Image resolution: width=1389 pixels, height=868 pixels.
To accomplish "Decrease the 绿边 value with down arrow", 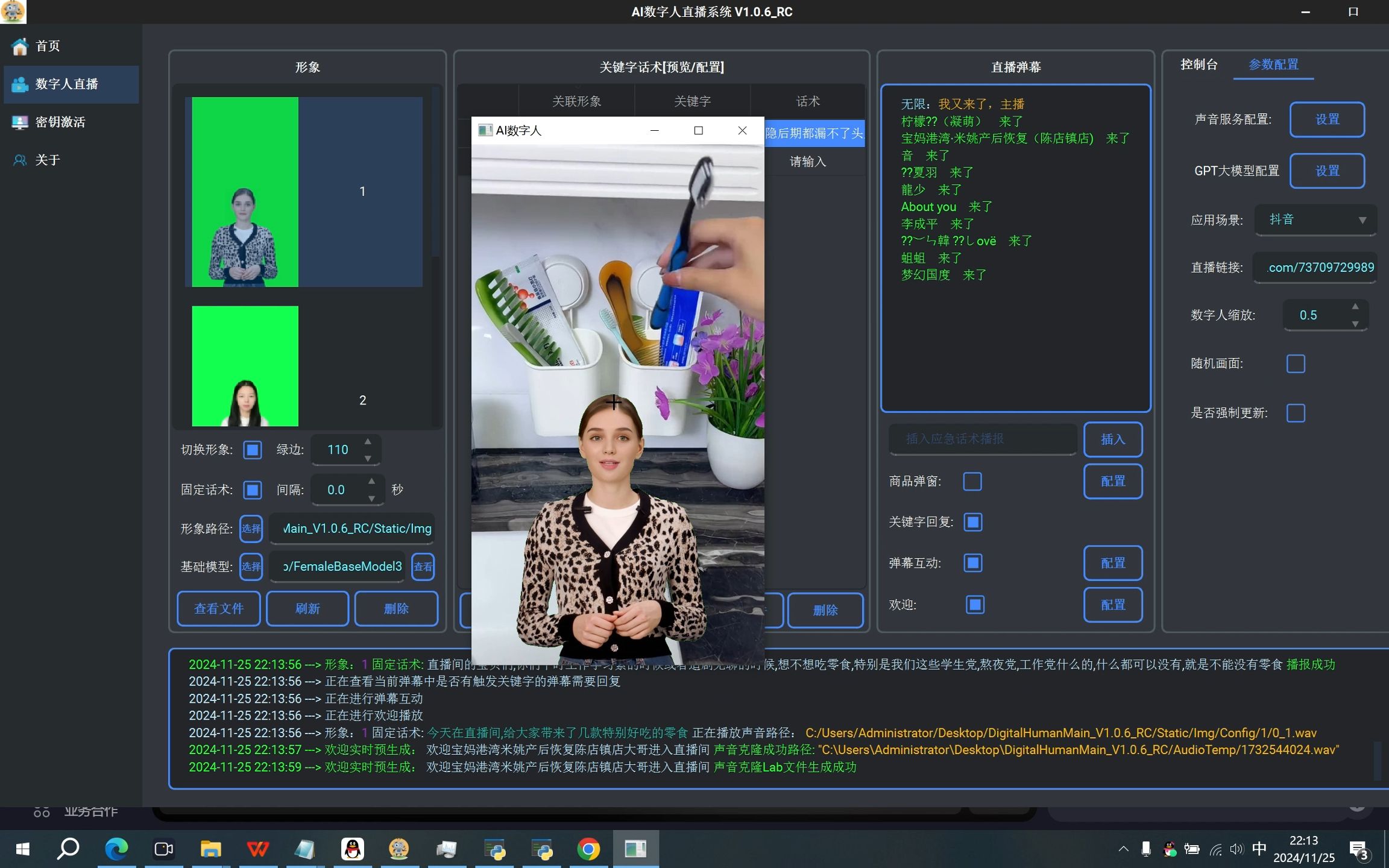I will 368,458.
